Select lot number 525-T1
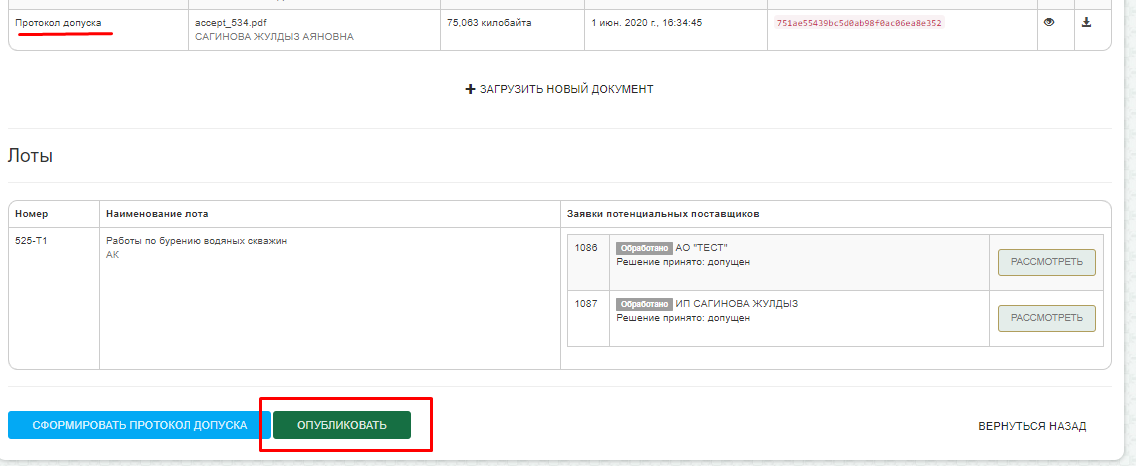Image resolution: width=1136 pixels, height=466 pixels. 31,240
